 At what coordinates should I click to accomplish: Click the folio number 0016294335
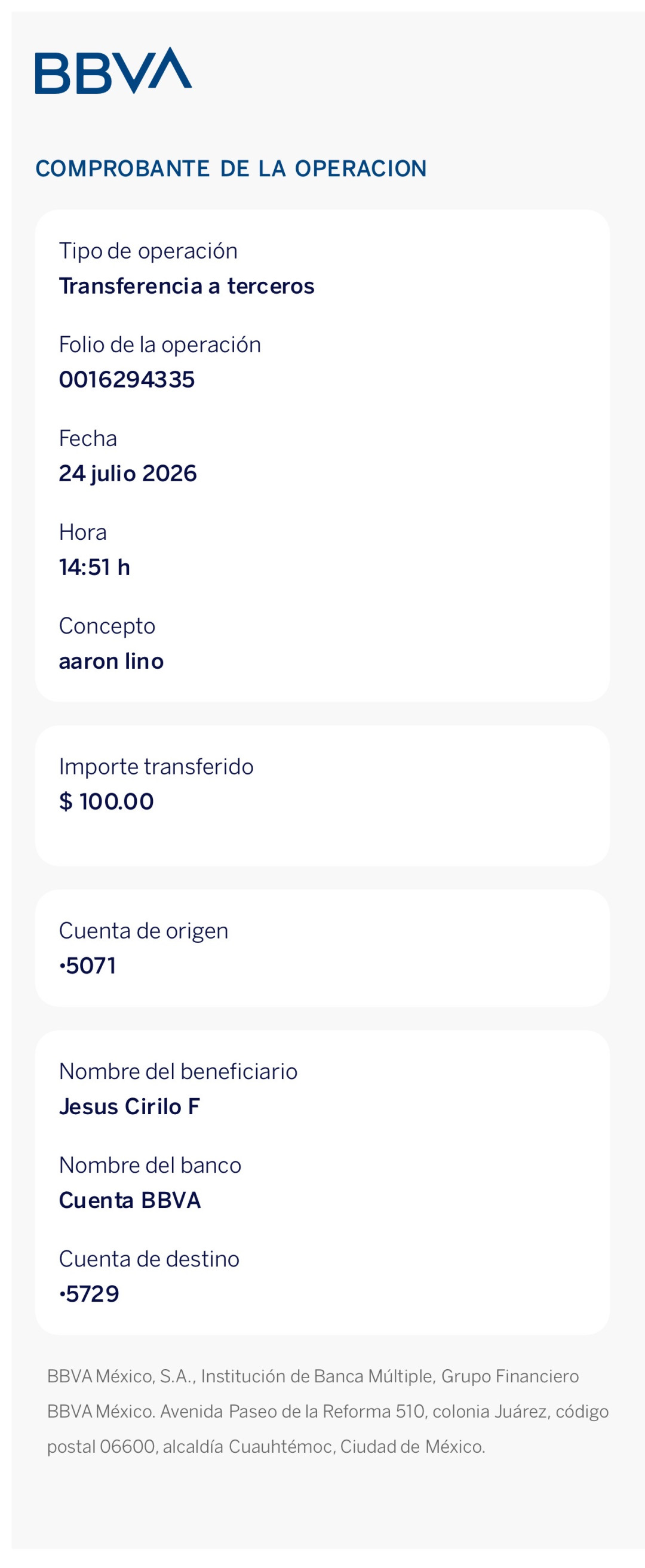click(x=127, y=380)
